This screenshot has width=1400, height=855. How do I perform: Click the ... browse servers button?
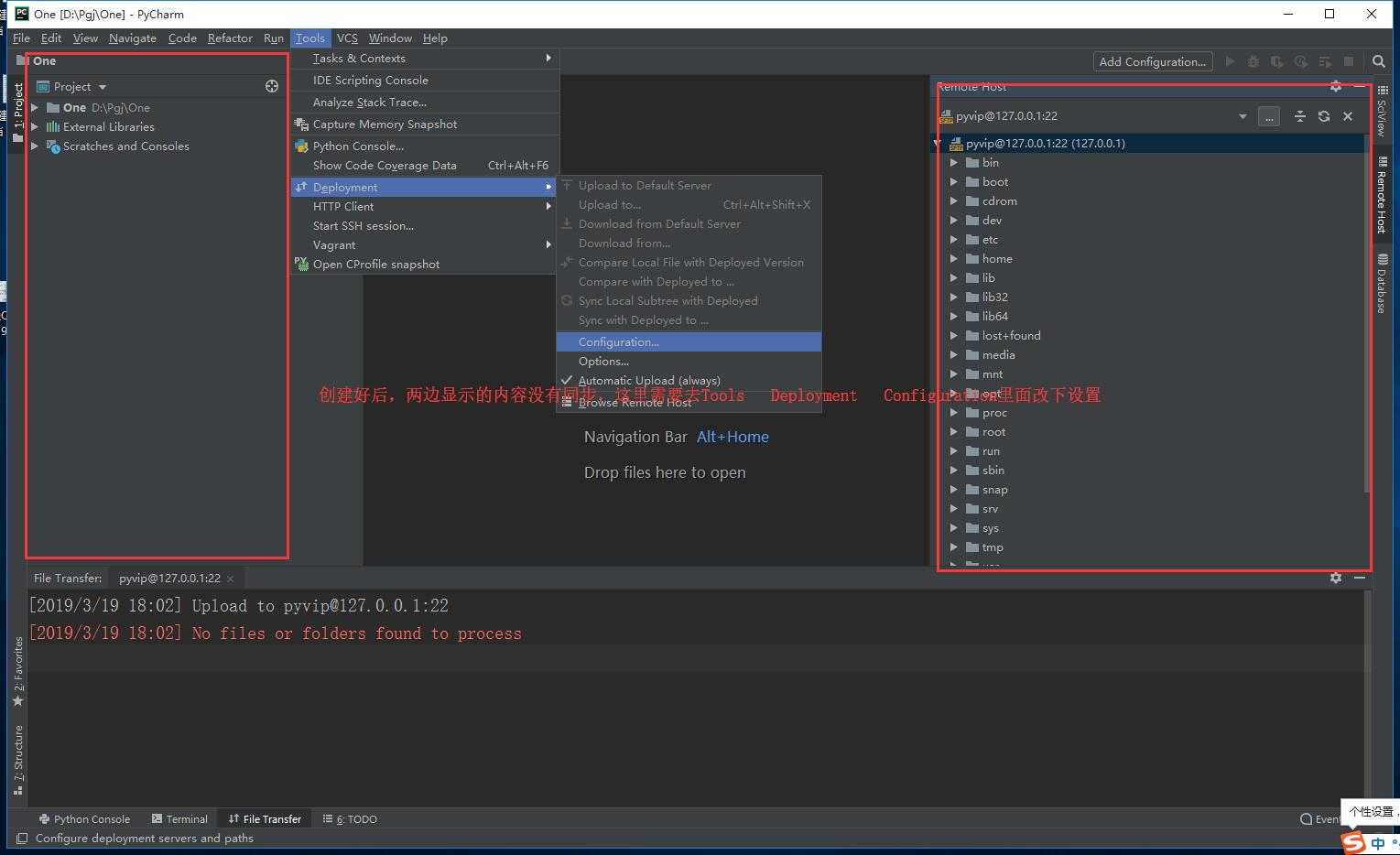[x=1268, y=116]
